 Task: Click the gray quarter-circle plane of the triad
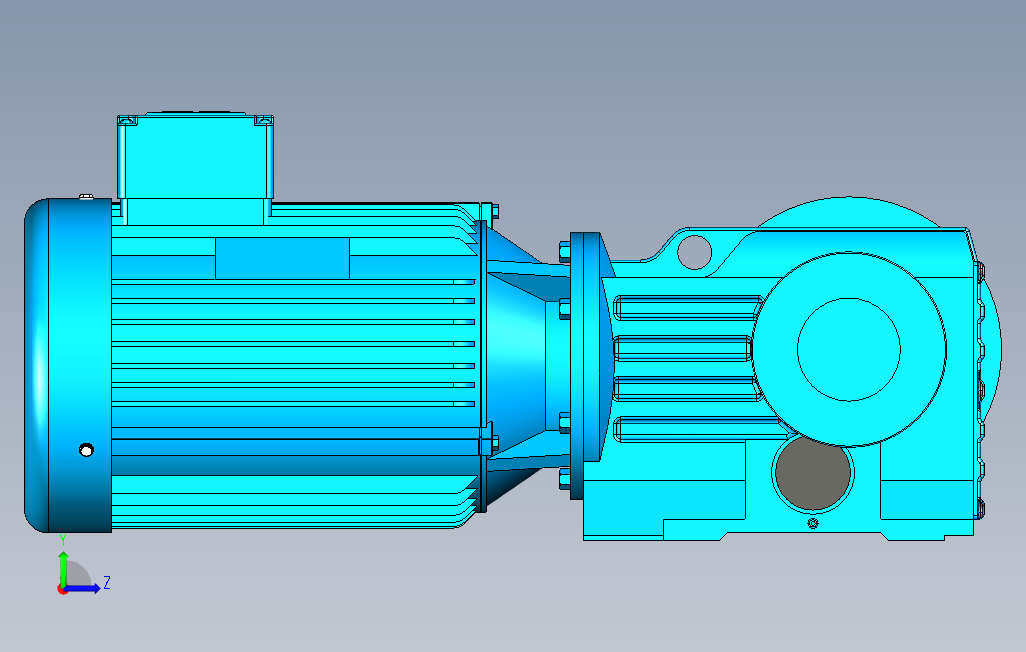(78, 575)
